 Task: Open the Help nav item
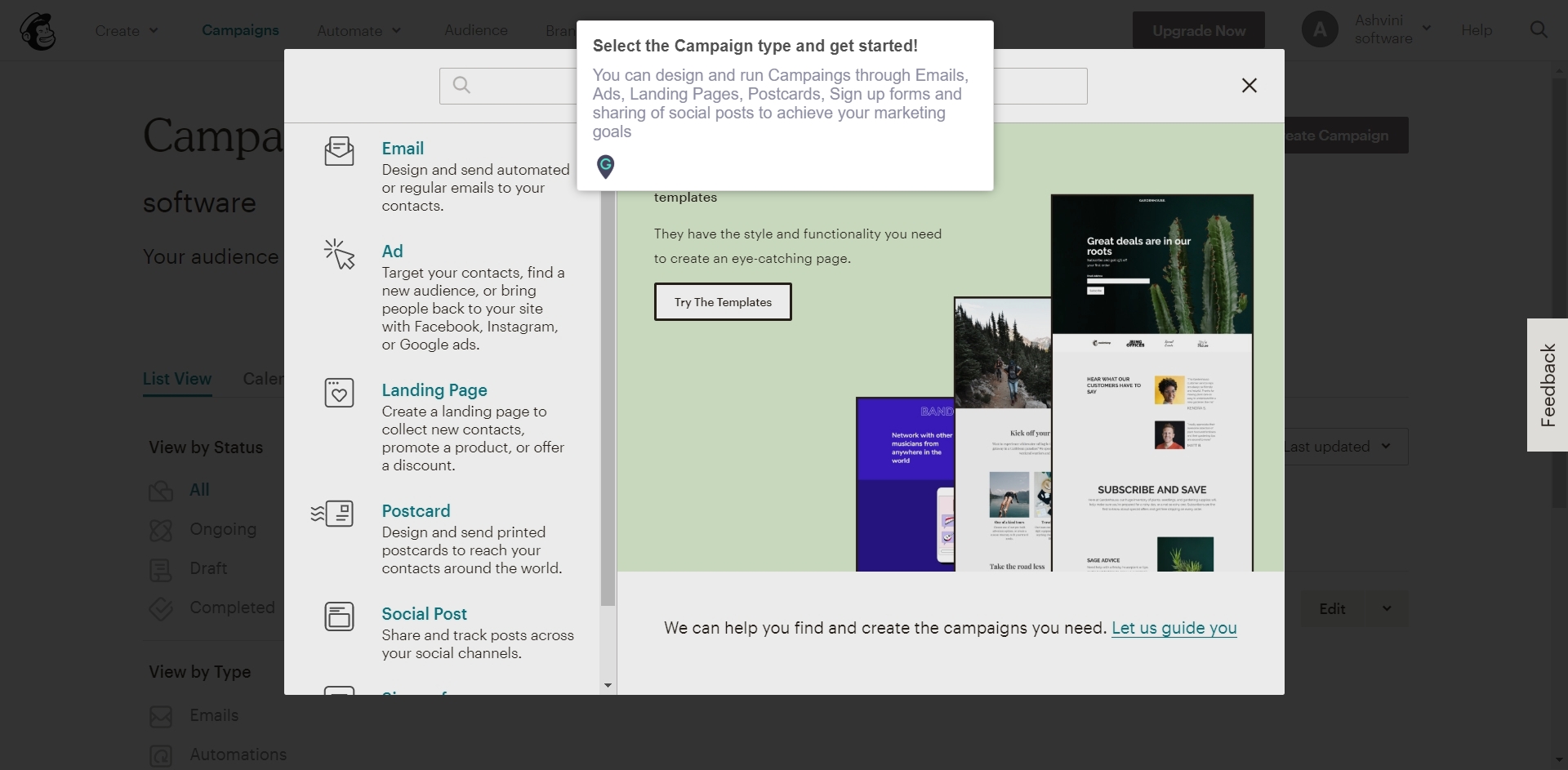point(1477,30)
